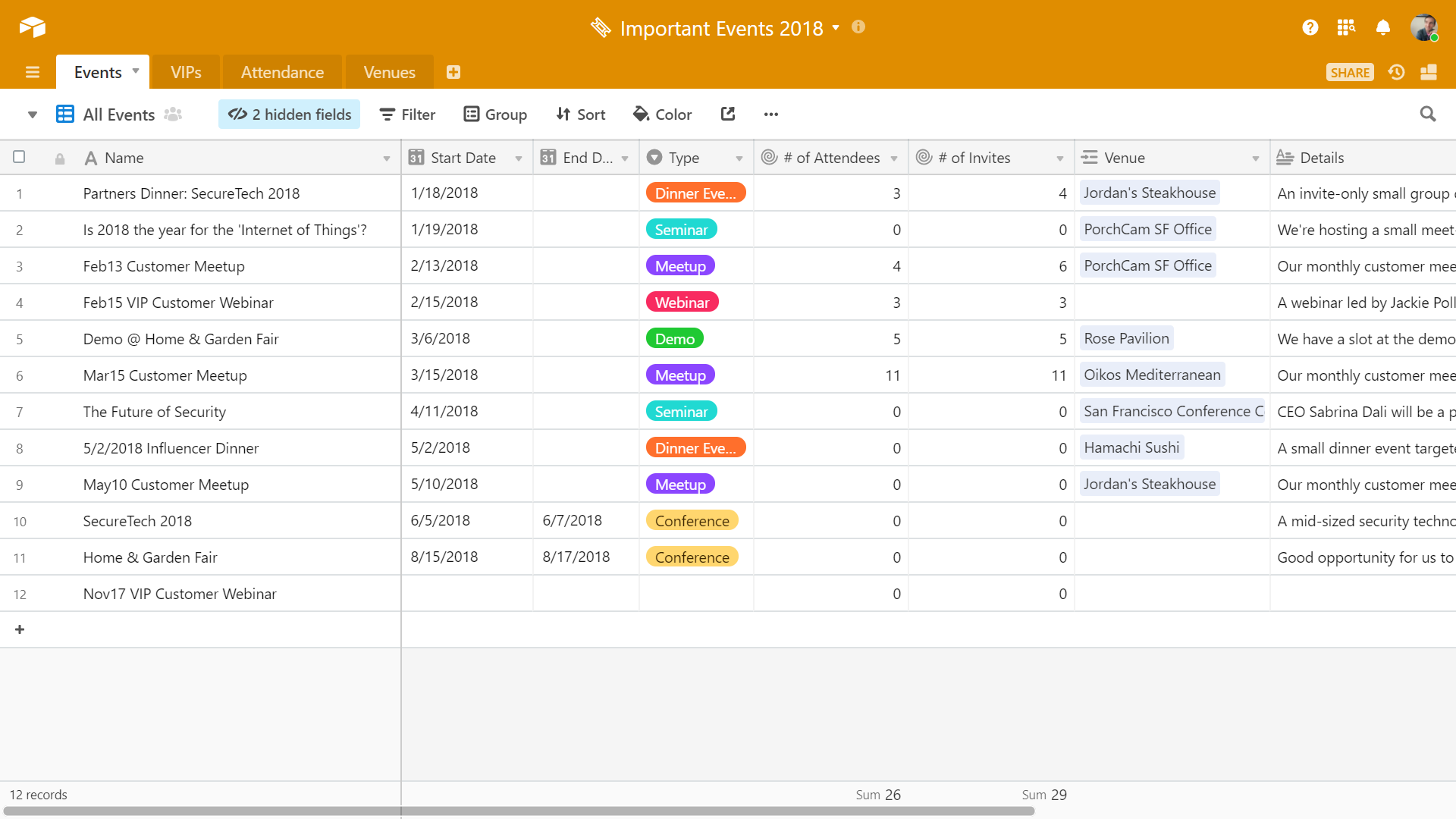Image resolution: width=1456 pixels, height=819 pixels.
Task: Click the share view export icon
Action: pos(728,114)
